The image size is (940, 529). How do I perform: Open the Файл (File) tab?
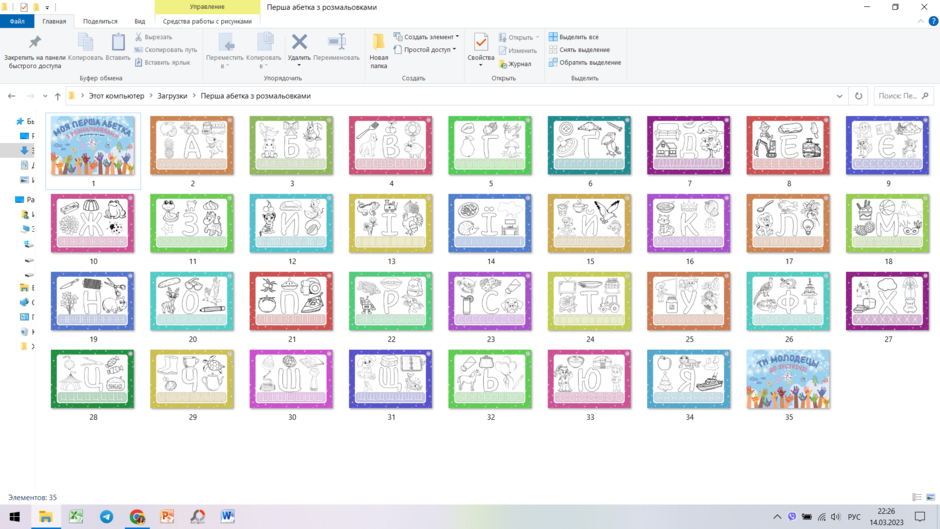(17, 21)
